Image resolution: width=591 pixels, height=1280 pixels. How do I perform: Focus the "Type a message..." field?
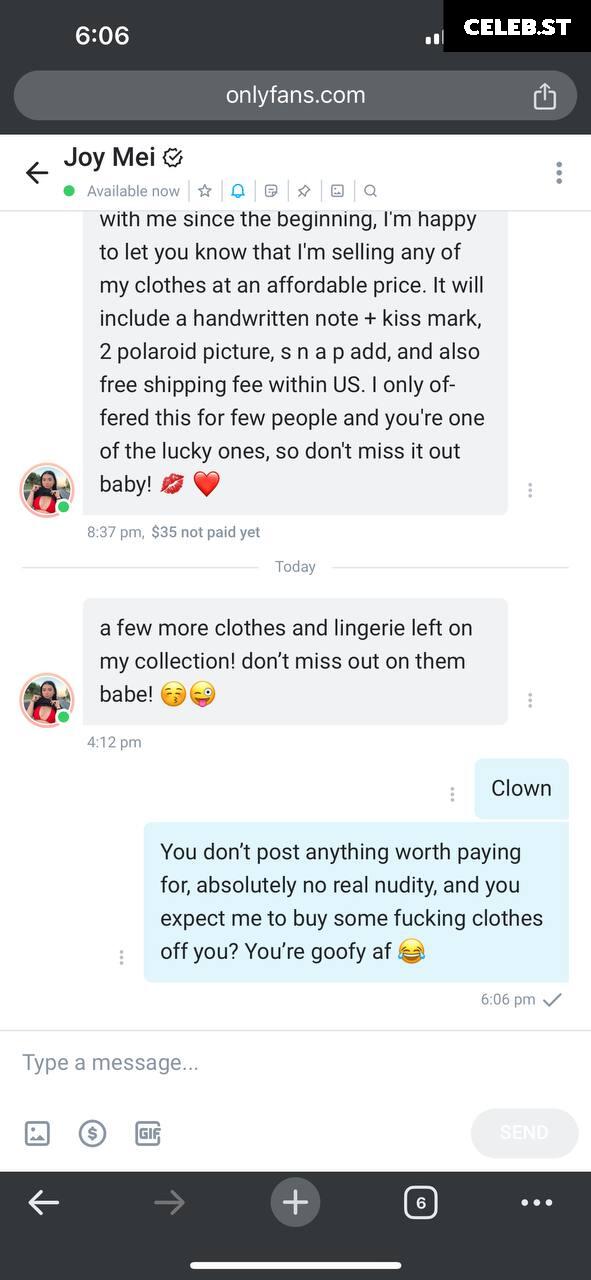click(295, 1062)
